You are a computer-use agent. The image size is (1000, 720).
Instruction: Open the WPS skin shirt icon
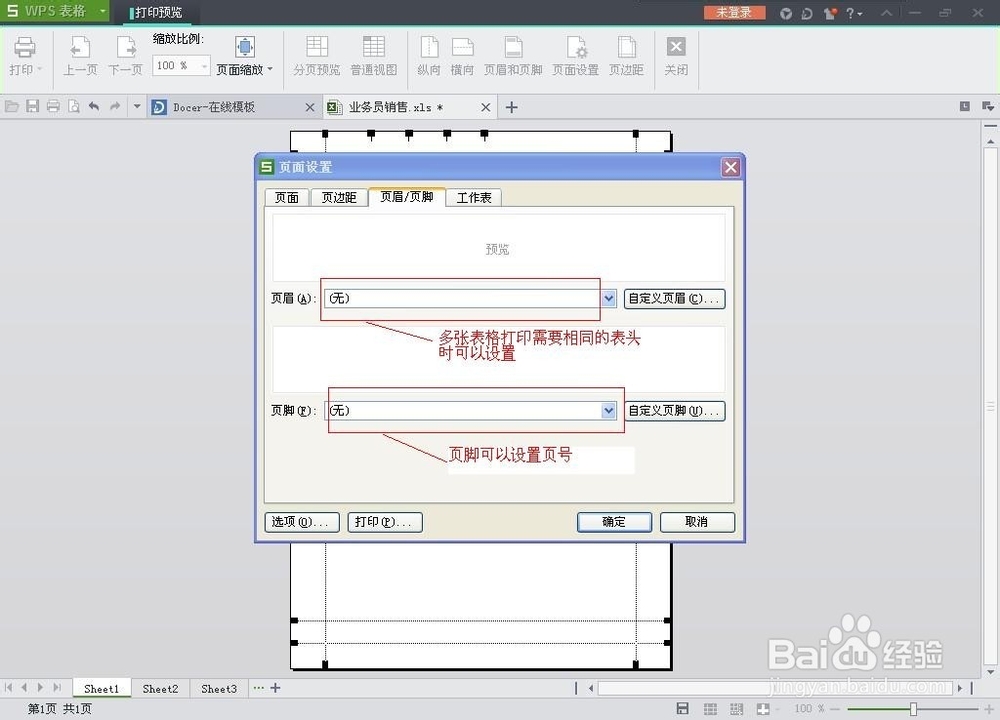[830, 13]
